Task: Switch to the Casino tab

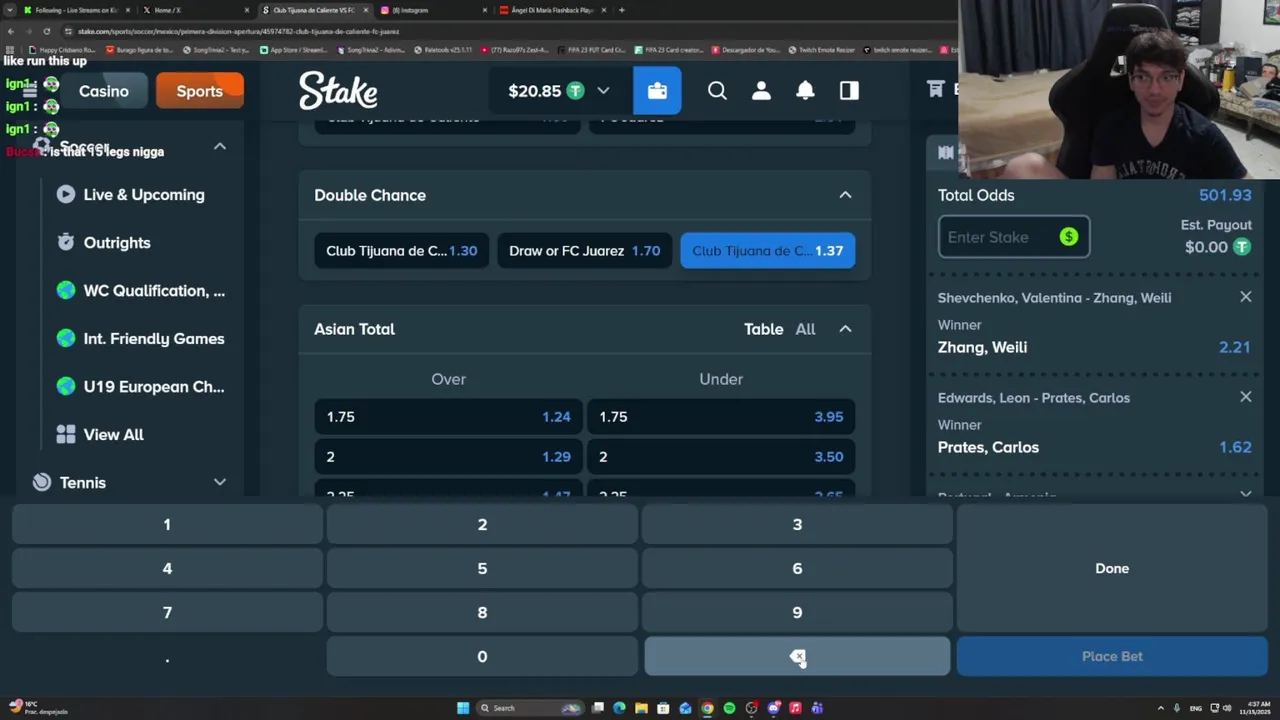Action: pyautogui.click(x=104, y=91)
